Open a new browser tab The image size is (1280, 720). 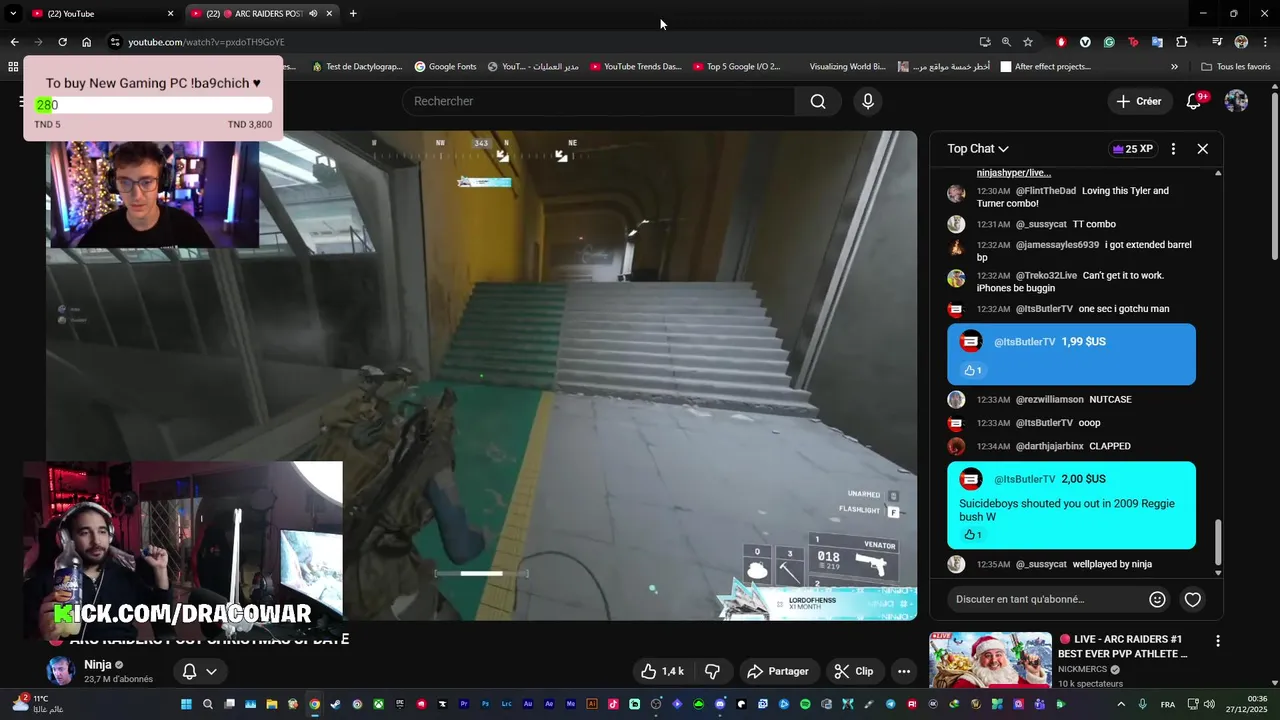click(353, 14)
